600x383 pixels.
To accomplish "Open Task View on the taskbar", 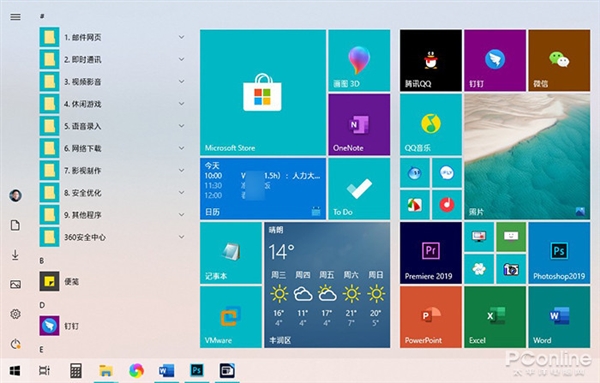I will point(45,370).
